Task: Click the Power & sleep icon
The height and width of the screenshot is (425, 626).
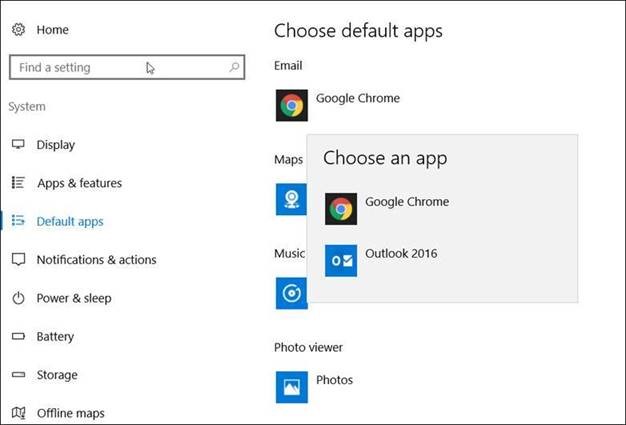Action: pos(18,298)
